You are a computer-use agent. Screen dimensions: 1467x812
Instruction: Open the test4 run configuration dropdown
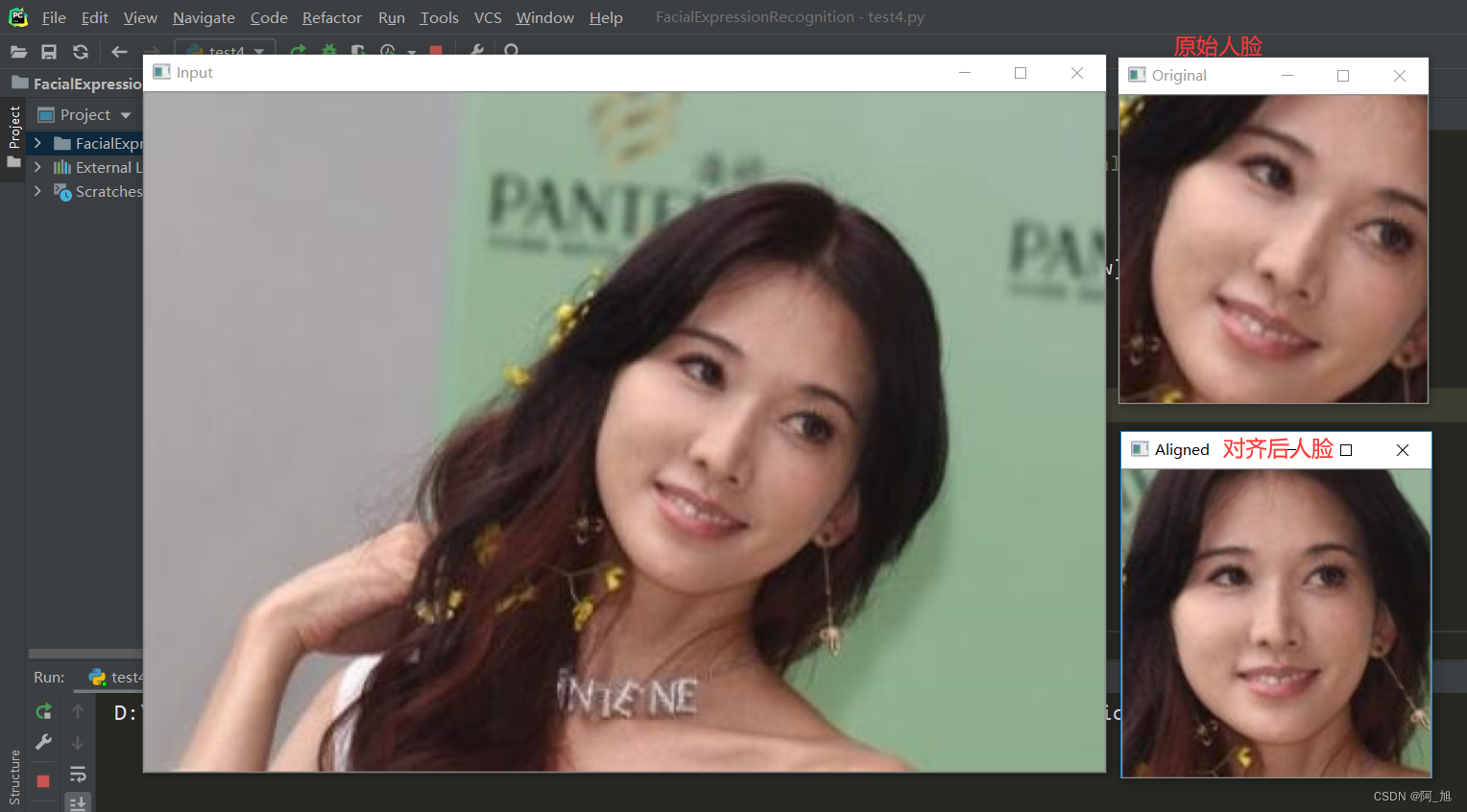click(x=225, y=49)
